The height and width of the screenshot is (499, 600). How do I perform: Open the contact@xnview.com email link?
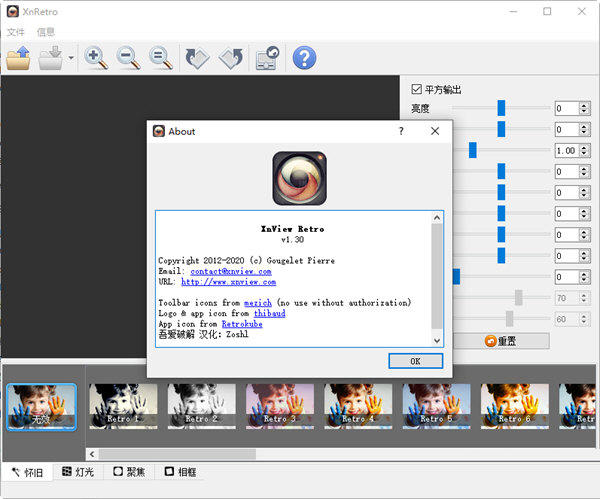click(231, 271)
